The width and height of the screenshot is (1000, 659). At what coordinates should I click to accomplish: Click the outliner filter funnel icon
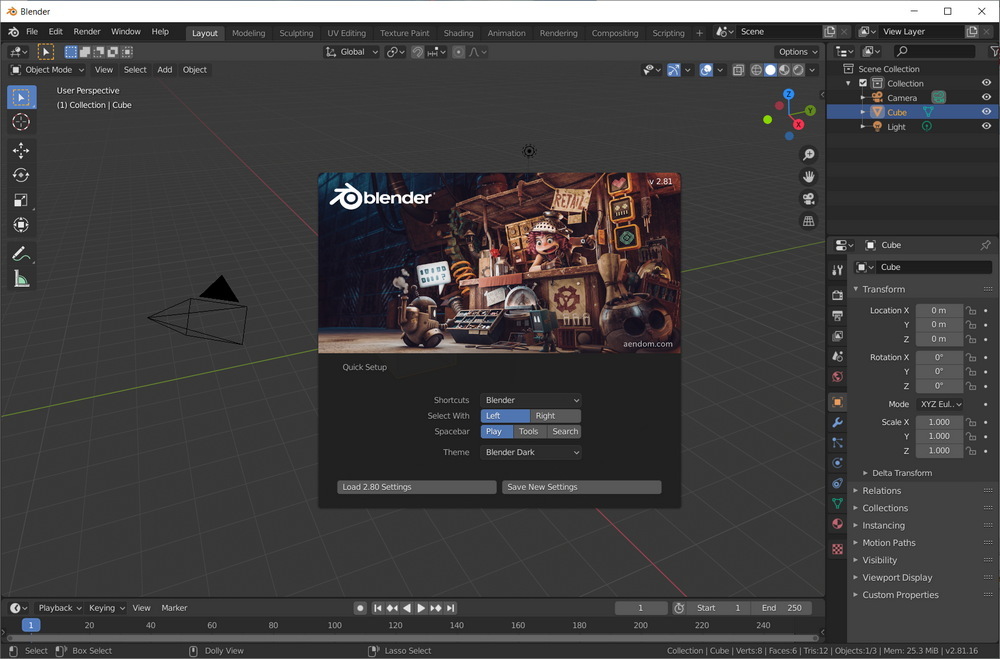click(994, 51)
